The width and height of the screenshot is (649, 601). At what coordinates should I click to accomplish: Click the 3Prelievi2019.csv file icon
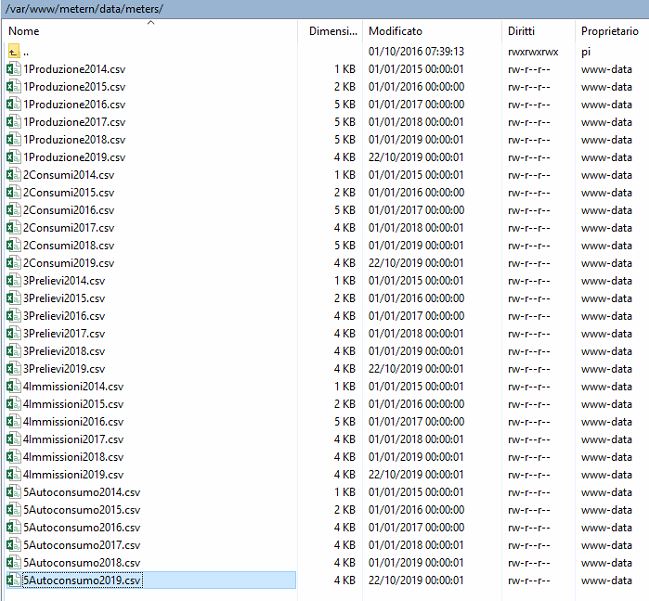click(14, 369)
